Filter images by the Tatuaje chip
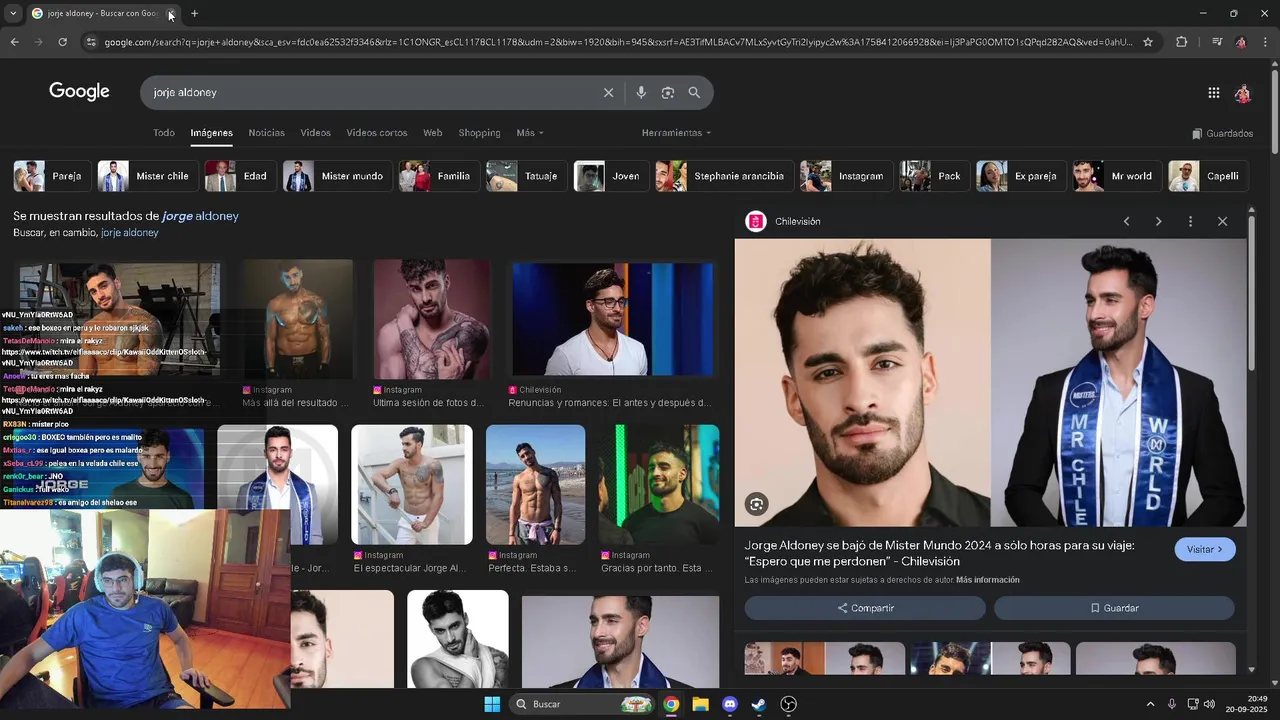 pyautogui.click(x=525, y=176)
